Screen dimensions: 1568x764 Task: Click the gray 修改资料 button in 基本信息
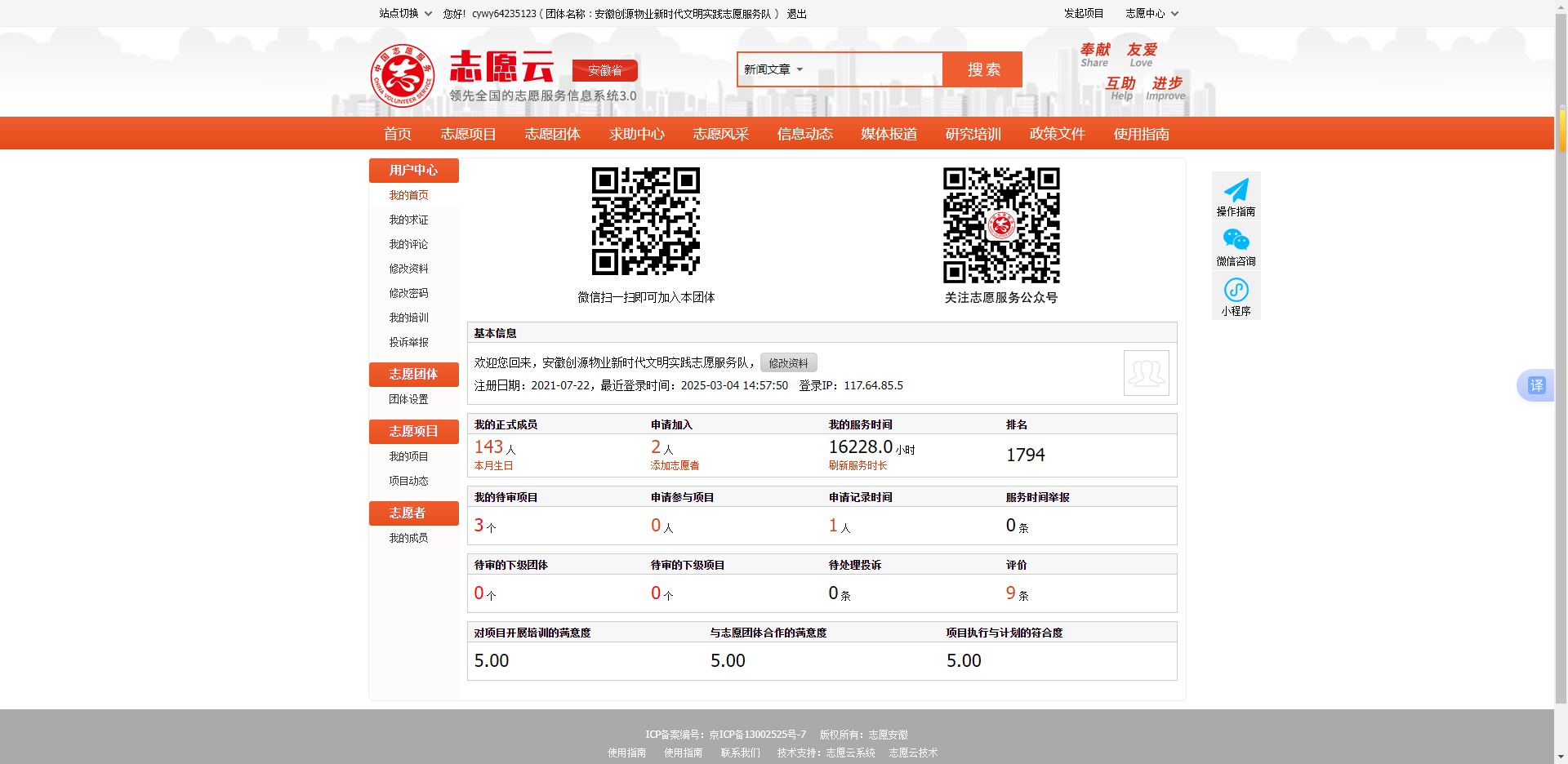click(788, 362)
